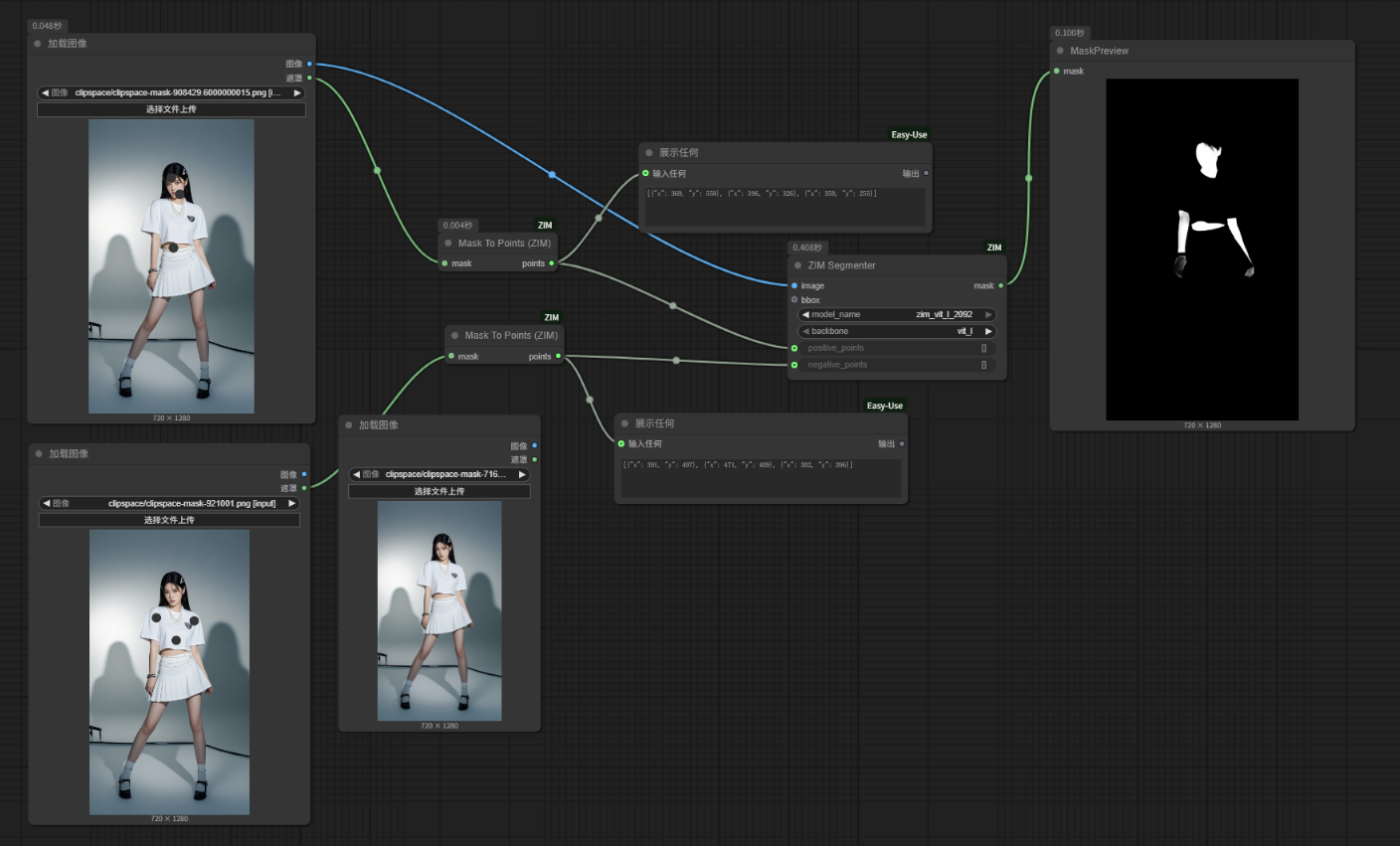Collapse the MaskPreview node using its title dot
The image size is (1400, 846).
(x=1060, y=51)
